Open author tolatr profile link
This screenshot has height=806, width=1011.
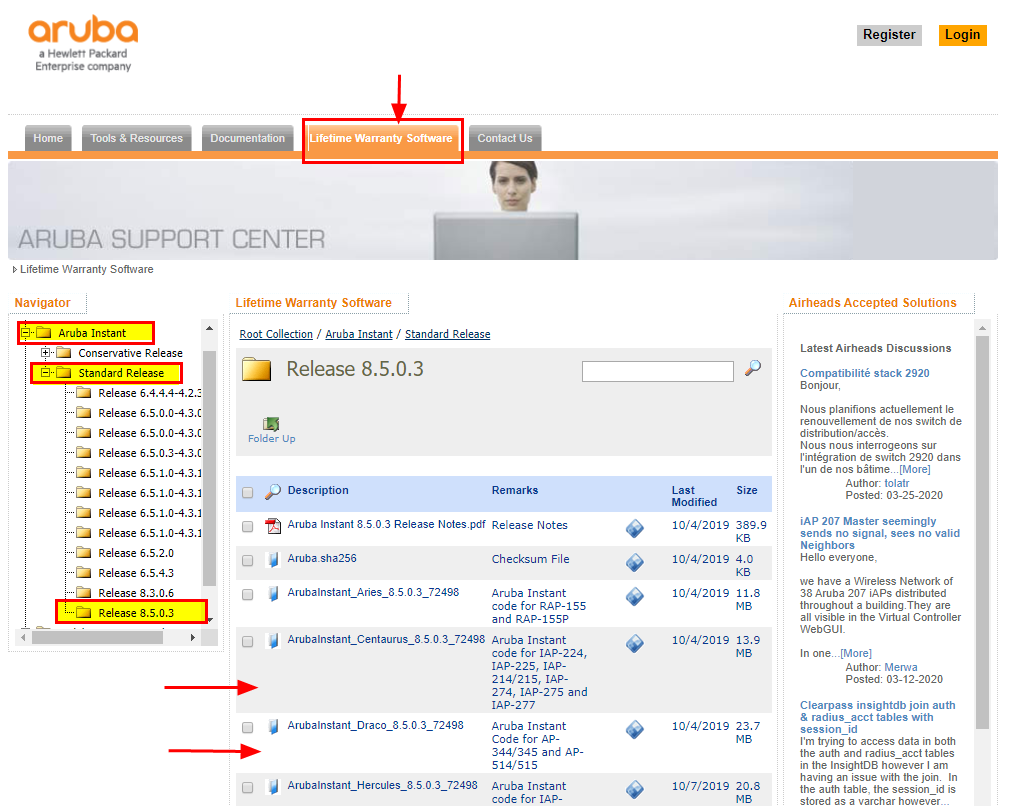click(x=897, y=483)
